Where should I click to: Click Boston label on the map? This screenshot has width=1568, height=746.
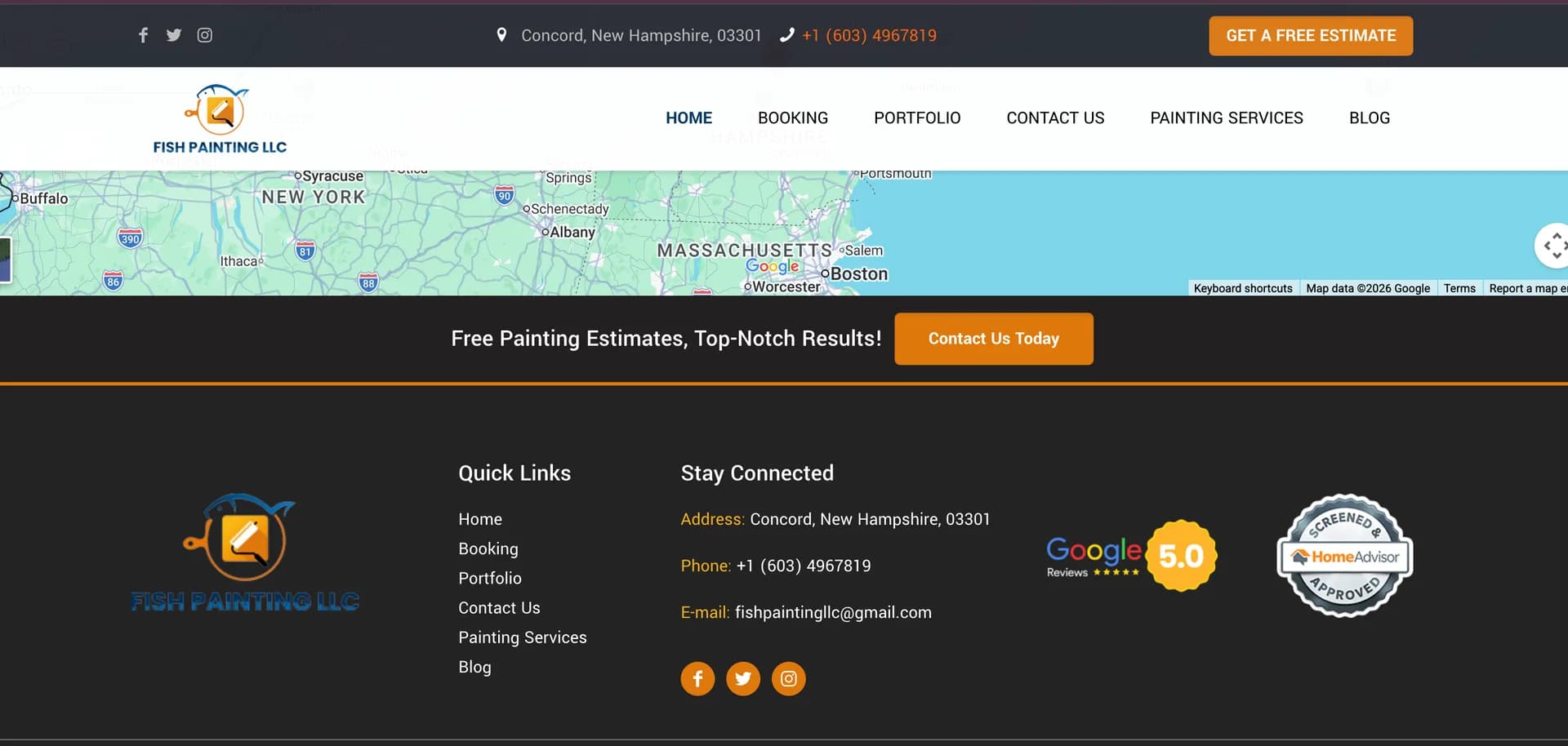858,274
